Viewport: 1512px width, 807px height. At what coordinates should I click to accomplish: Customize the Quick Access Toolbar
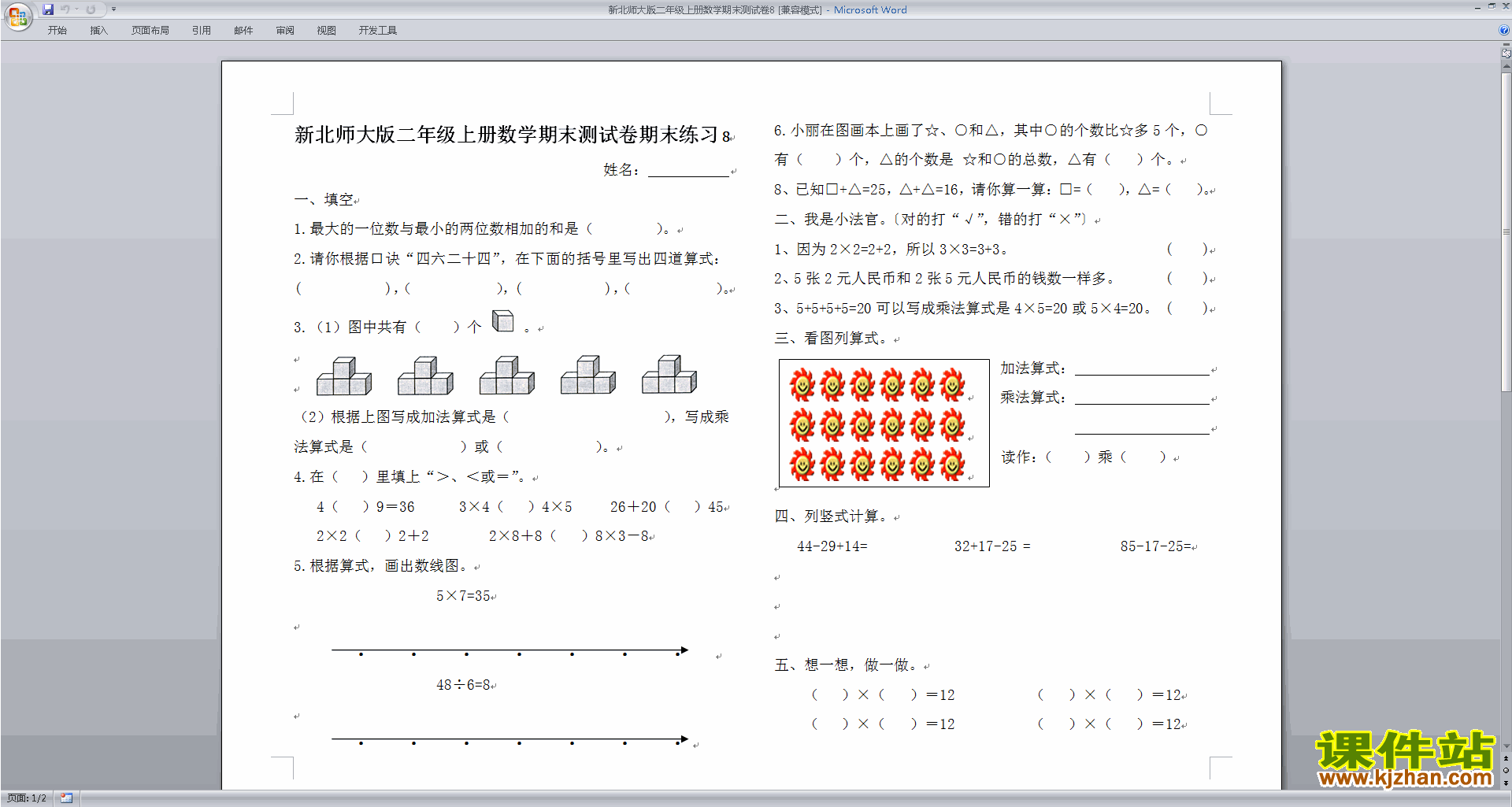click(x=113, y=9)
